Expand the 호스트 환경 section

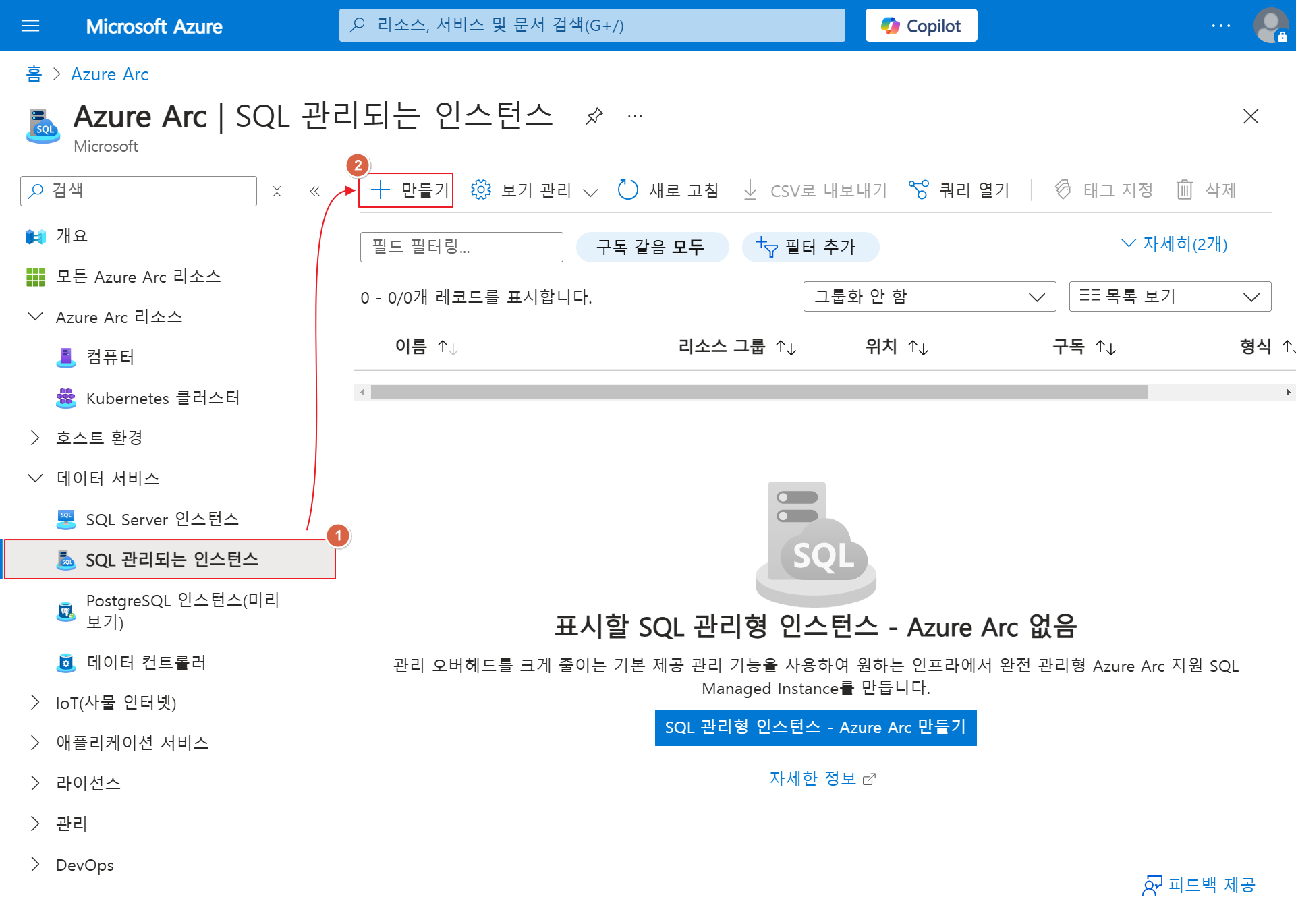click(x=35, y=438)
